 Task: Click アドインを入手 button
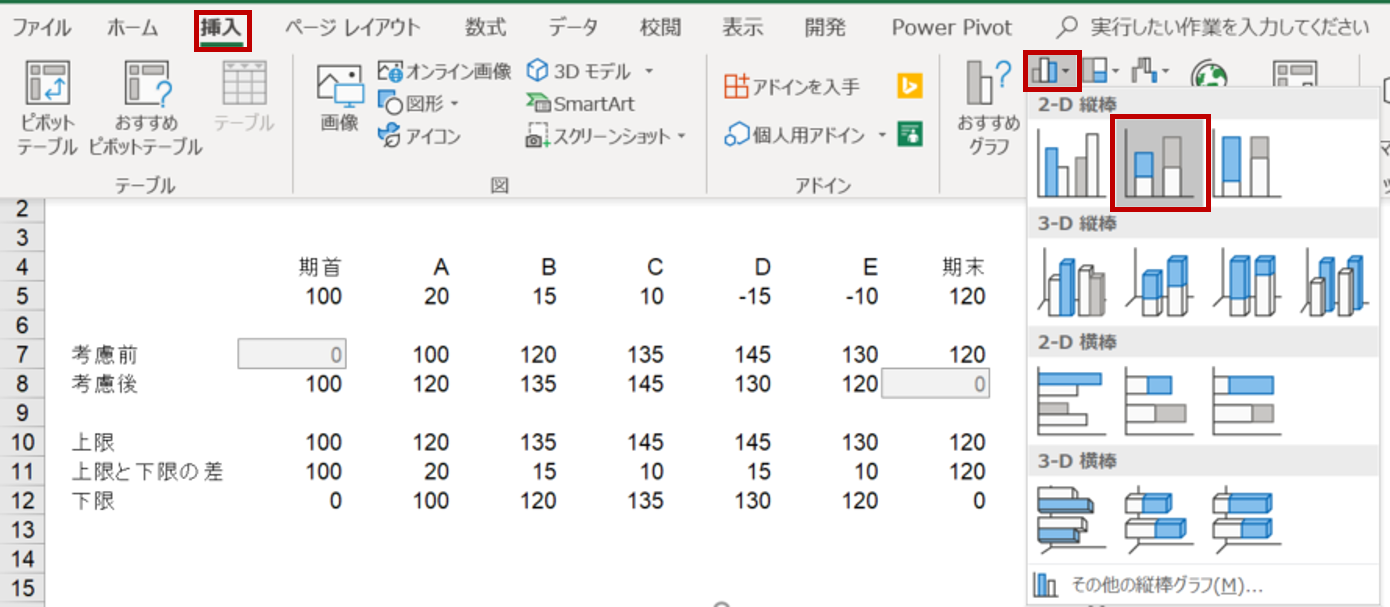tap(791, 87)
